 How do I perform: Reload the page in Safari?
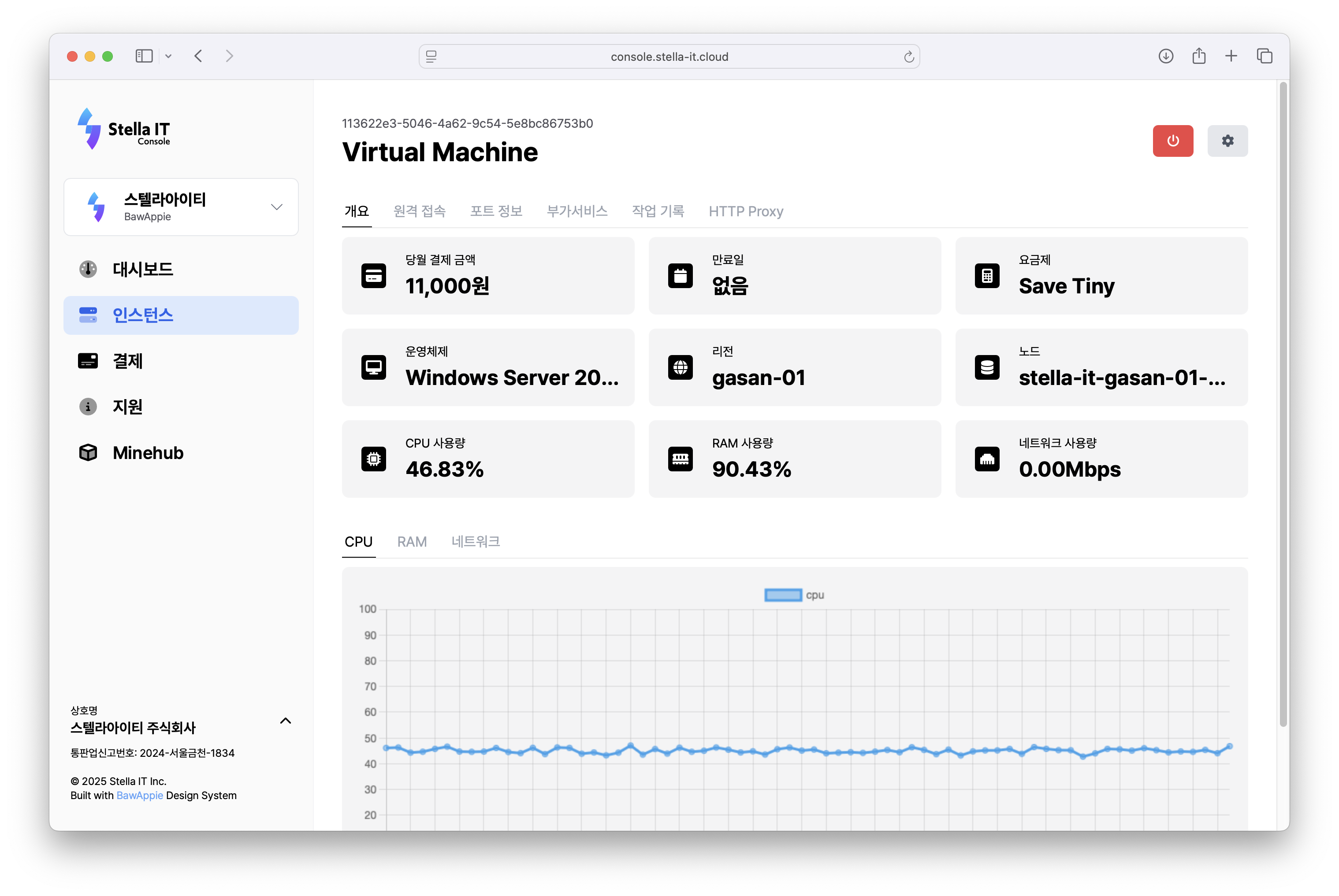[x=908, y=56]
